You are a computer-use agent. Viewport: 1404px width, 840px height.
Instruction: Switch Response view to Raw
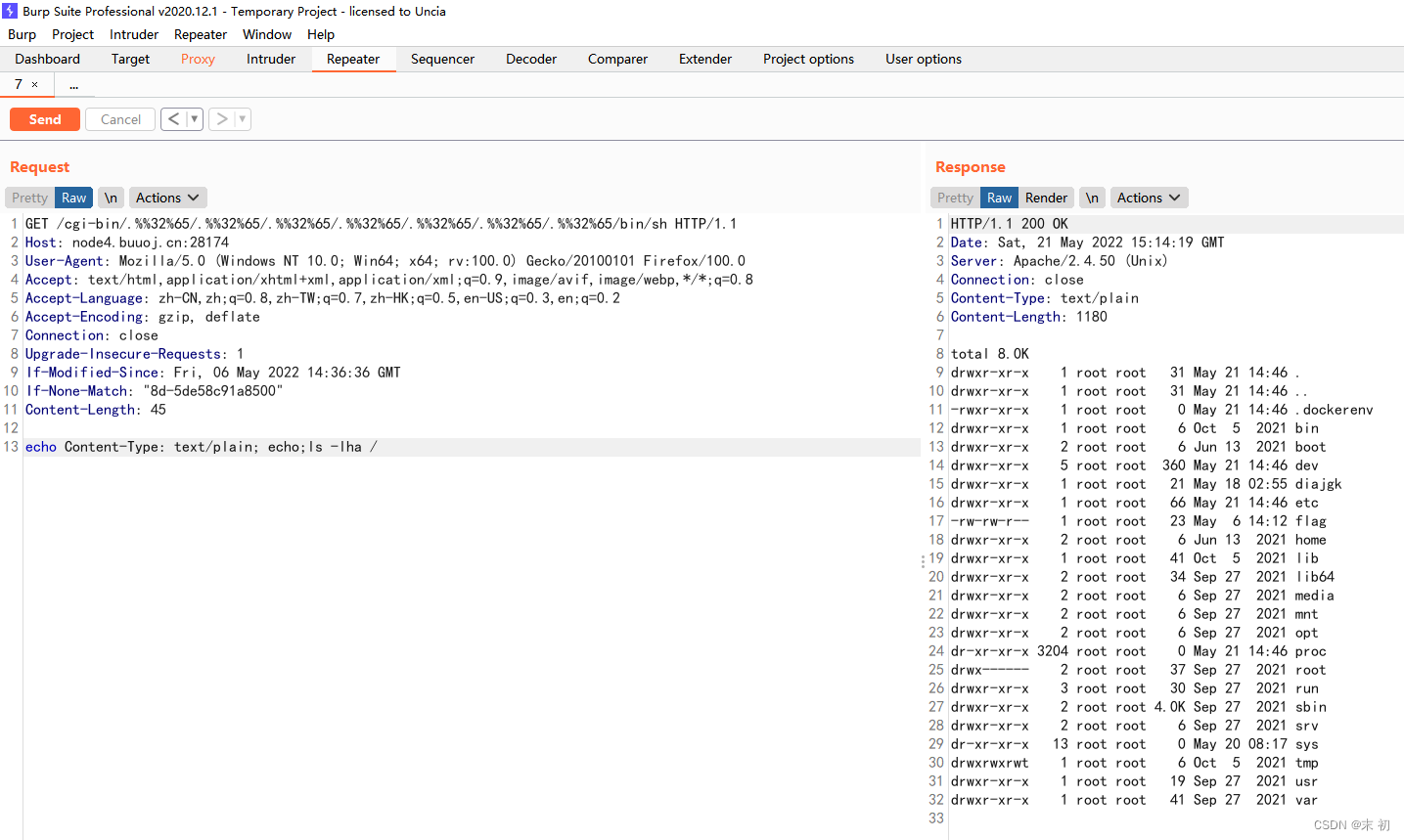[999, 198]
